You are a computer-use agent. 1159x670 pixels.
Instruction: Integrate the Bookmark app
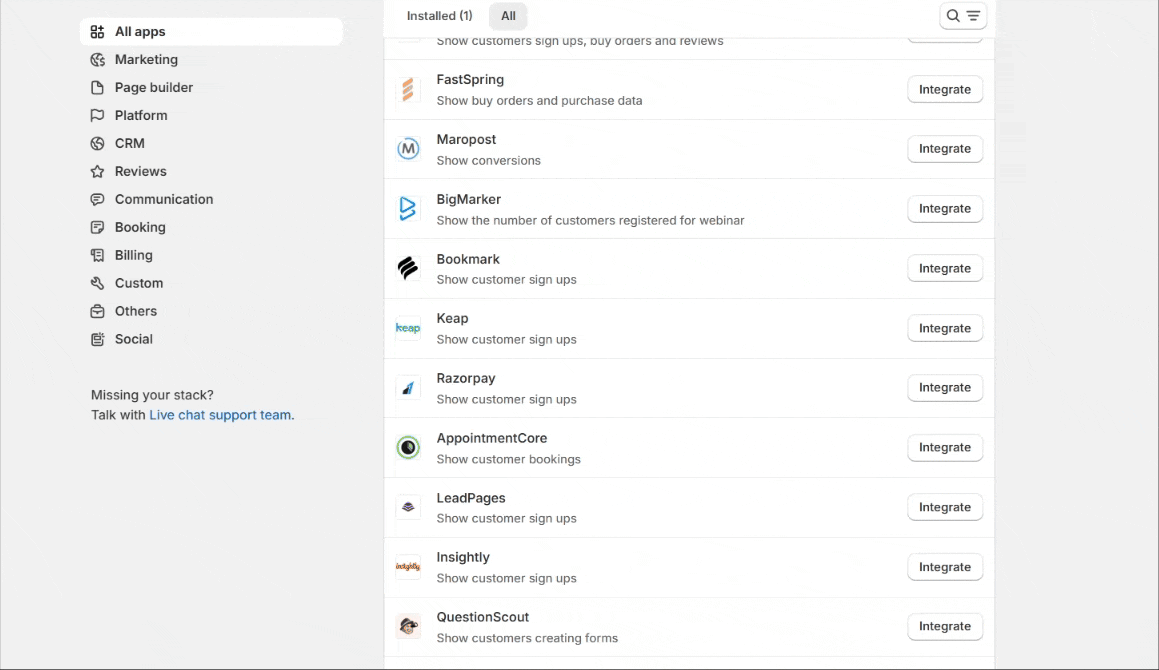coord(945,268)
